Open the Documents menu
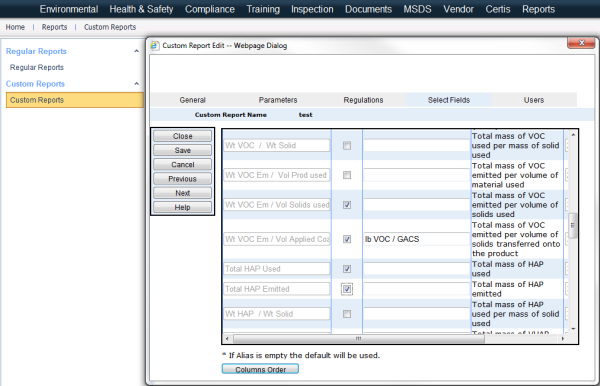 pyautogui.click(x=368, y=9)
